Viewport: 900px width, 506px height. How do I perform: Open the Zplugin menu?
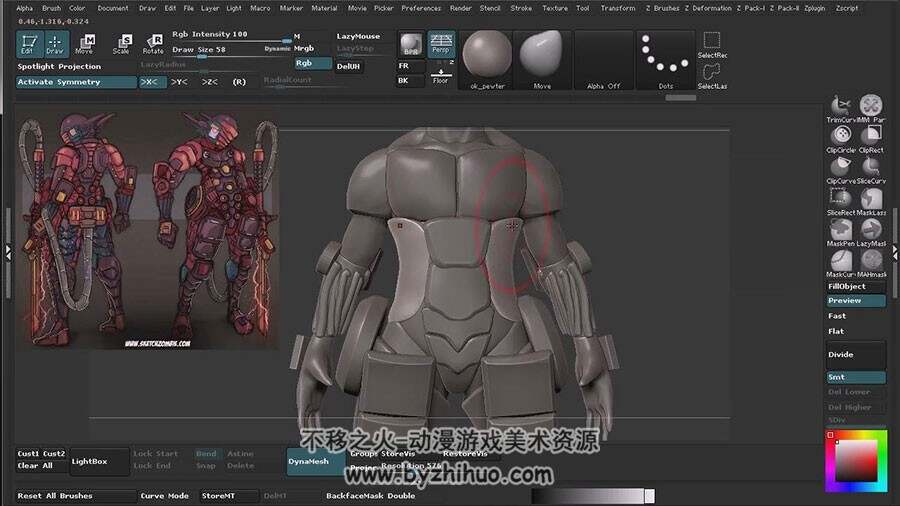[814, 8]
